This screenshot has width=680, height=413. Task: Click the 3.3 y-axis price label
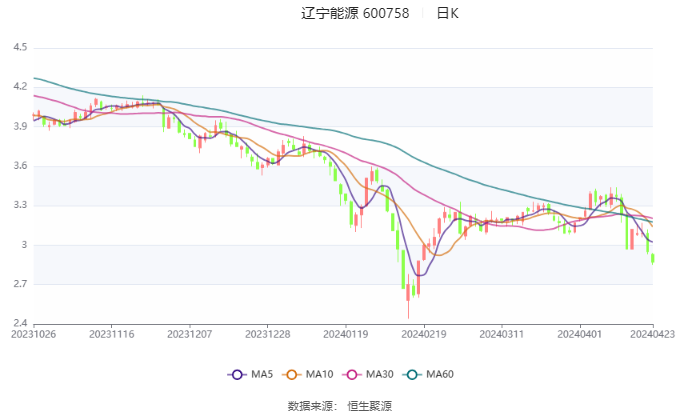[20, 205]
